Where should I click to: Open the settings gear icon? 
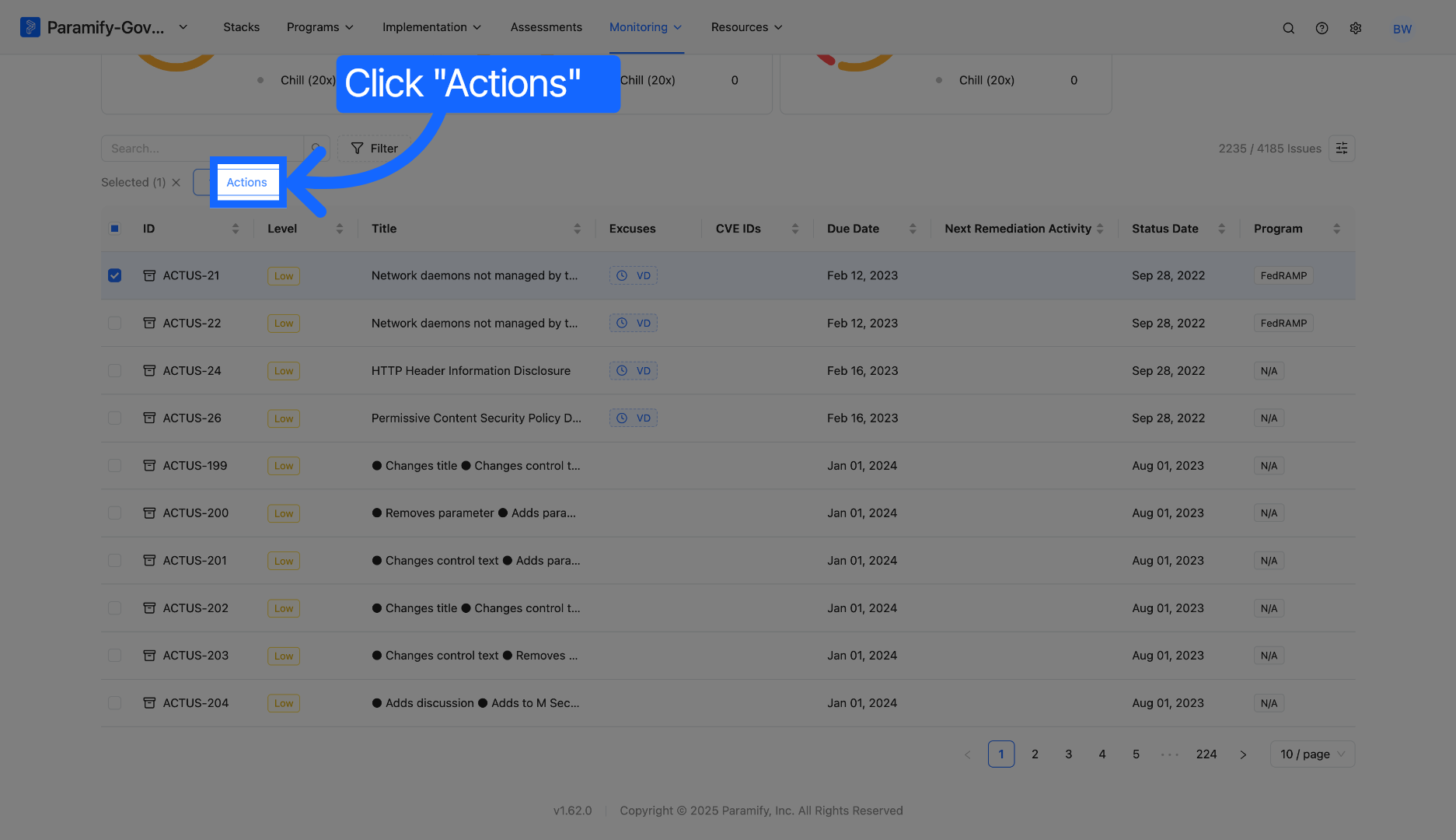(x=1356, y=28)
